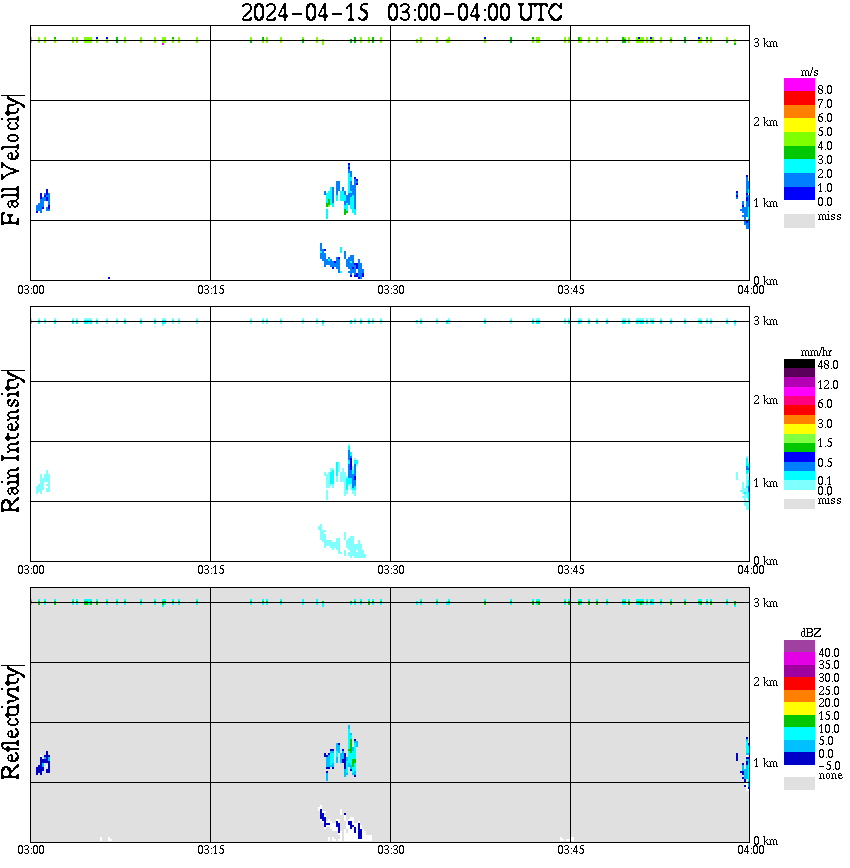Pick the dark blue -5.0 reflectivity swatch

799,759
